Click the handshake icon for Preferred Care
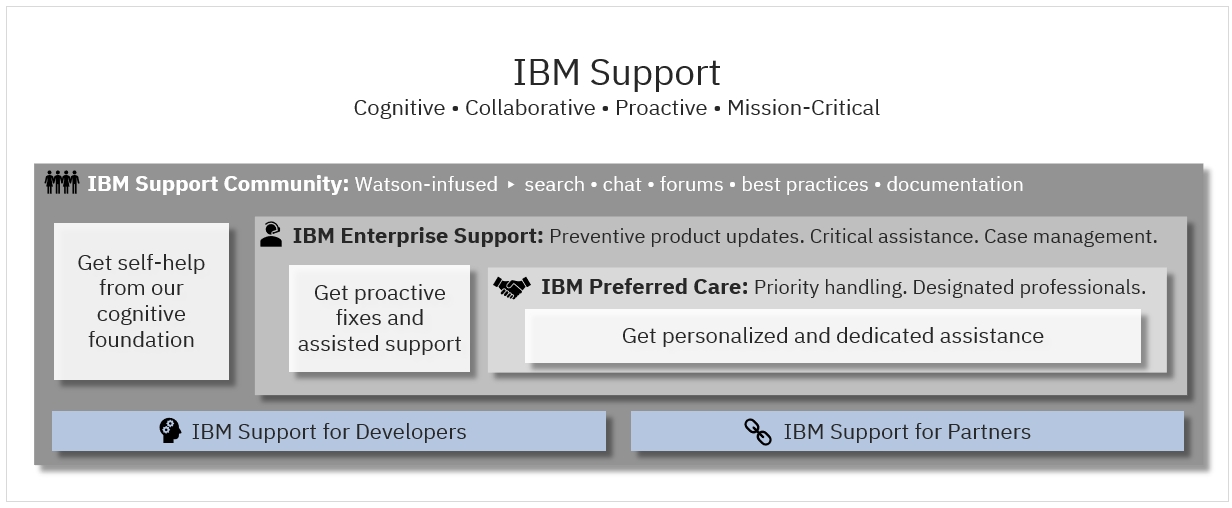 tap(512, 288)
